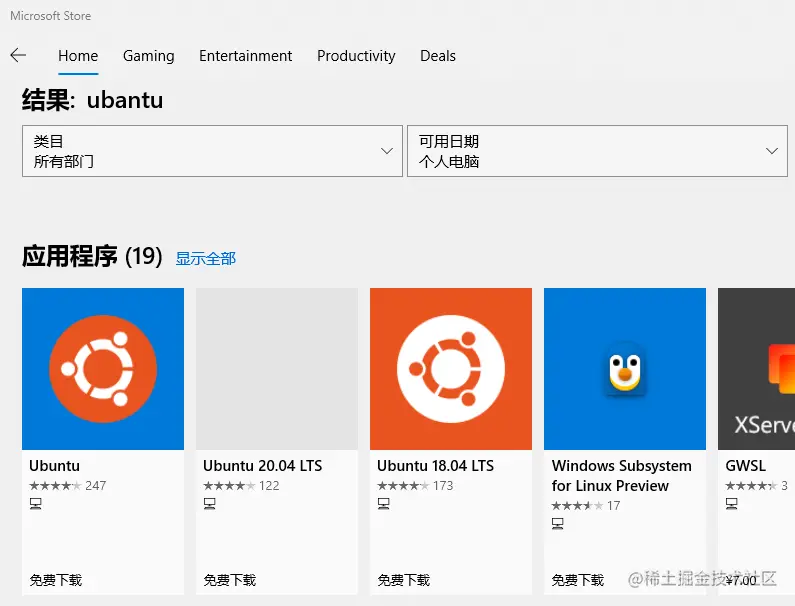Viewport: 795px width, 606px height.
Task: Open the Deals tab
Action: [438, 56]
